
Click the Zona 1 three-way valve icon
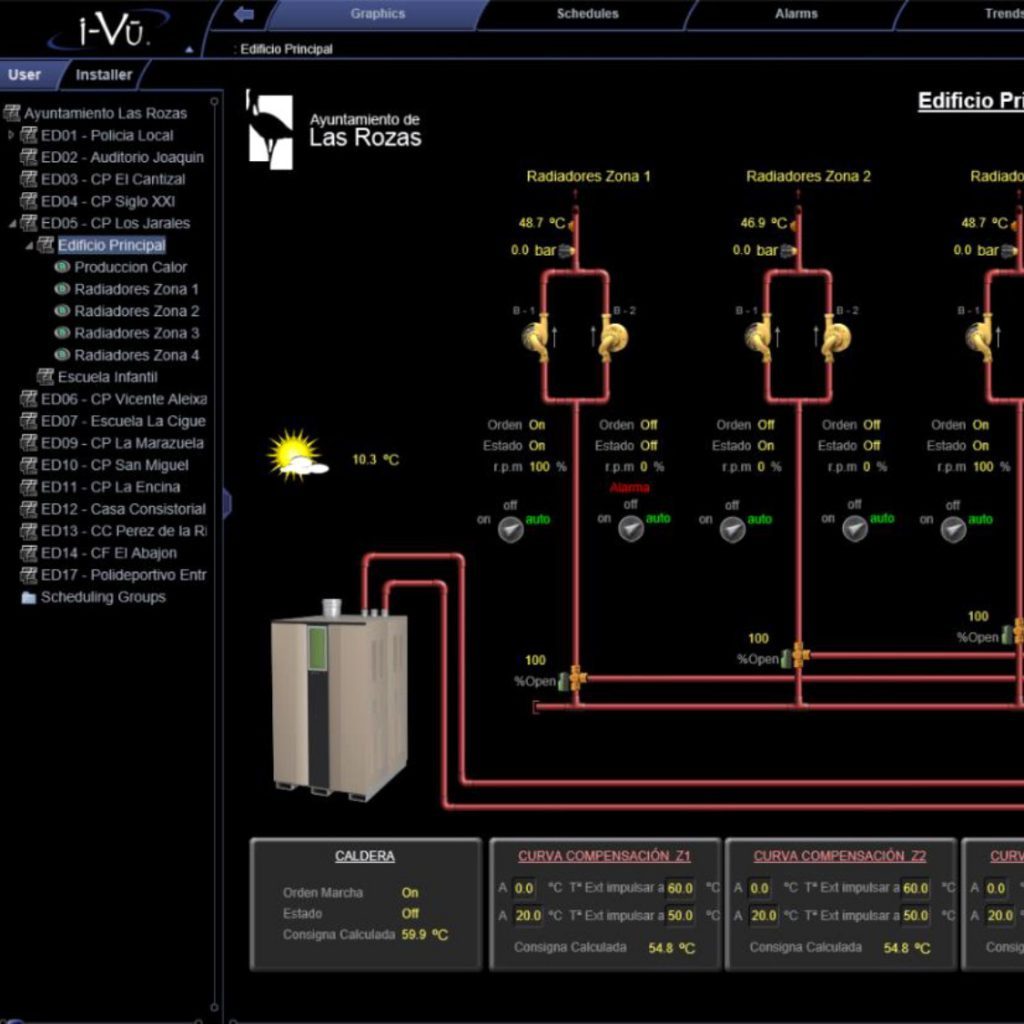(573, 679)
